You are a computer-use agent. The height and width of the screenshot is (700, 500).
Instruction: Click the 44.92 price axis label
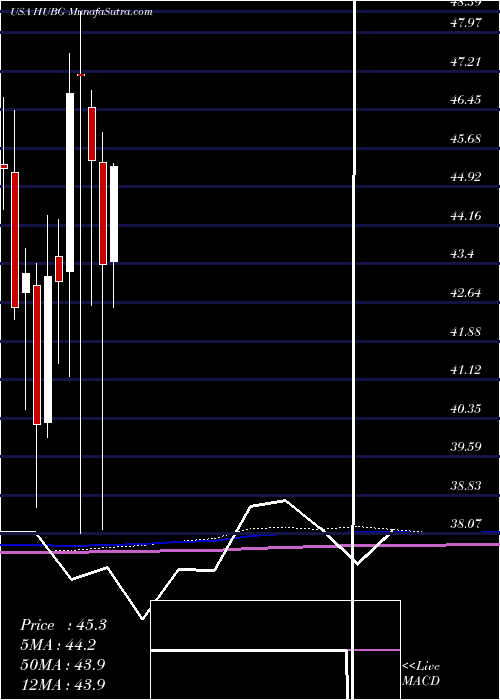[466, 177]
